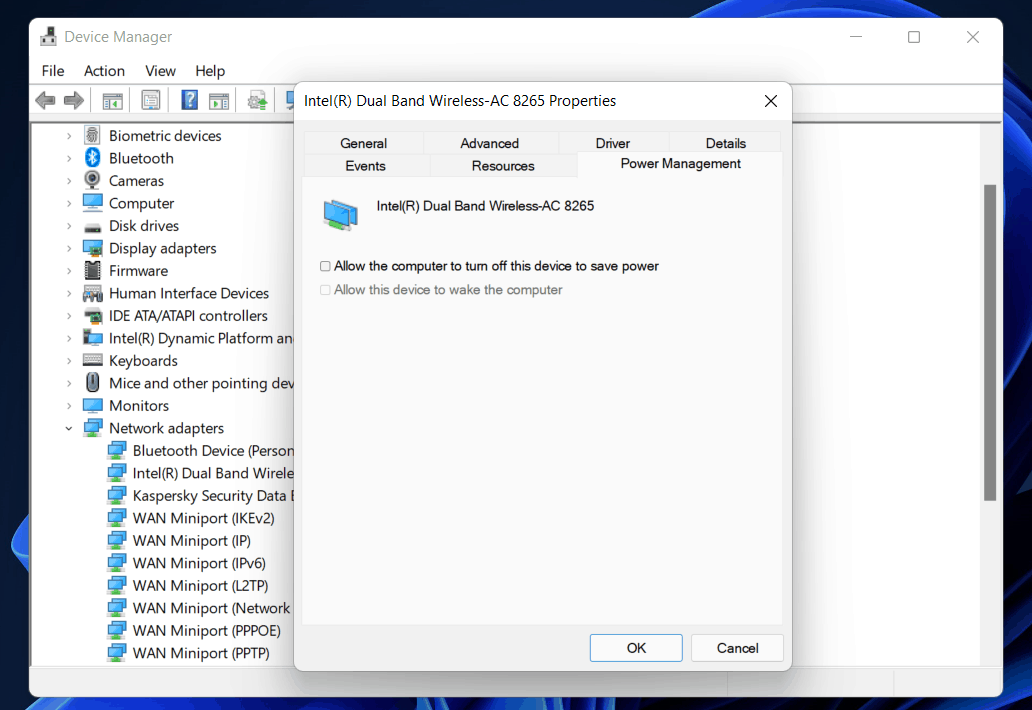Screen dimensions: 1032x710
Task: Open the Help menu
Action: coord(210,70)
